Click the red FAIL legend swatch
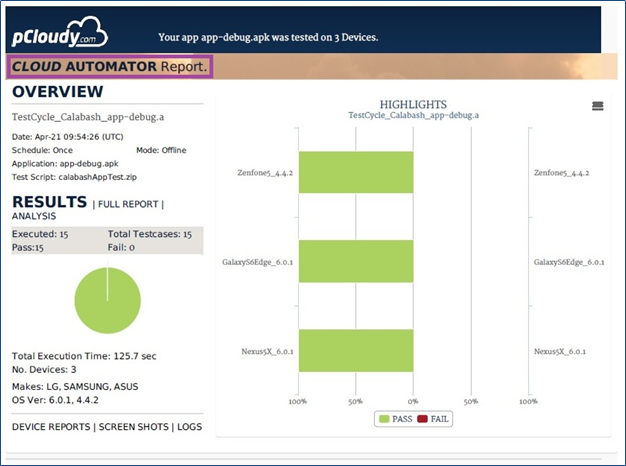The image size is (626, 466). click(423, 419)
